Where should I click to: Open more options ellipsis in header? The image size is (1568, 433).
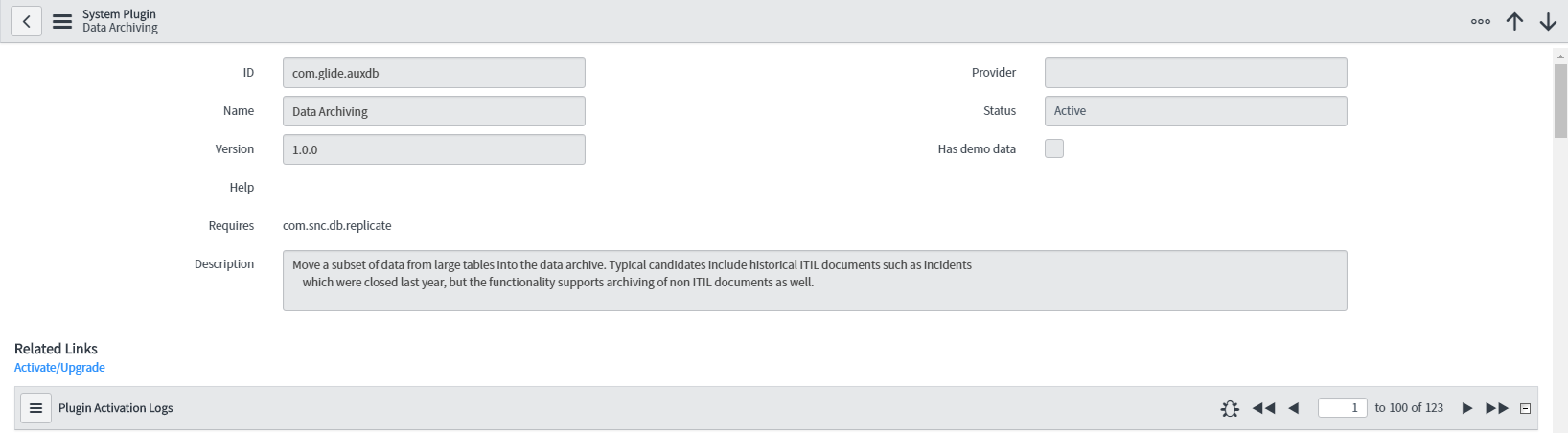[x=1481, y=21]
